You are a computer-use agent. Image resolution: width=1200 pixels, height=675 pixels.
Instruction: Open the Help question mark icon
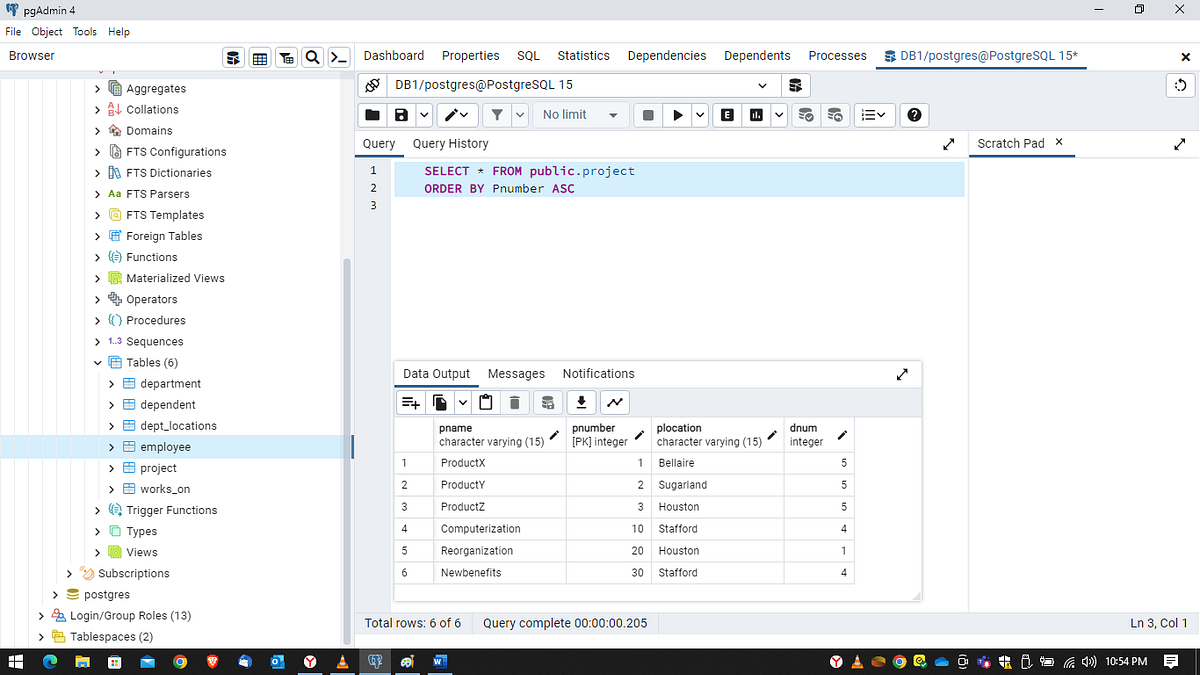click(x=914, y=115)
